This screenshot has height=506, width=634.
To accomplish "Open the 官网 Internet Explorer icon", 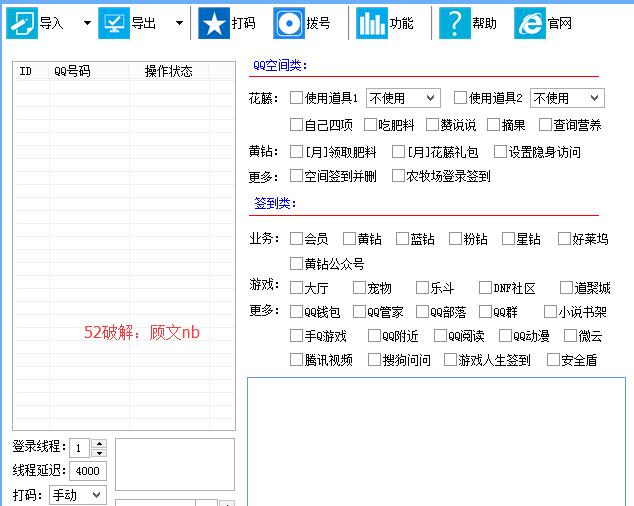I will click(530, 23).
